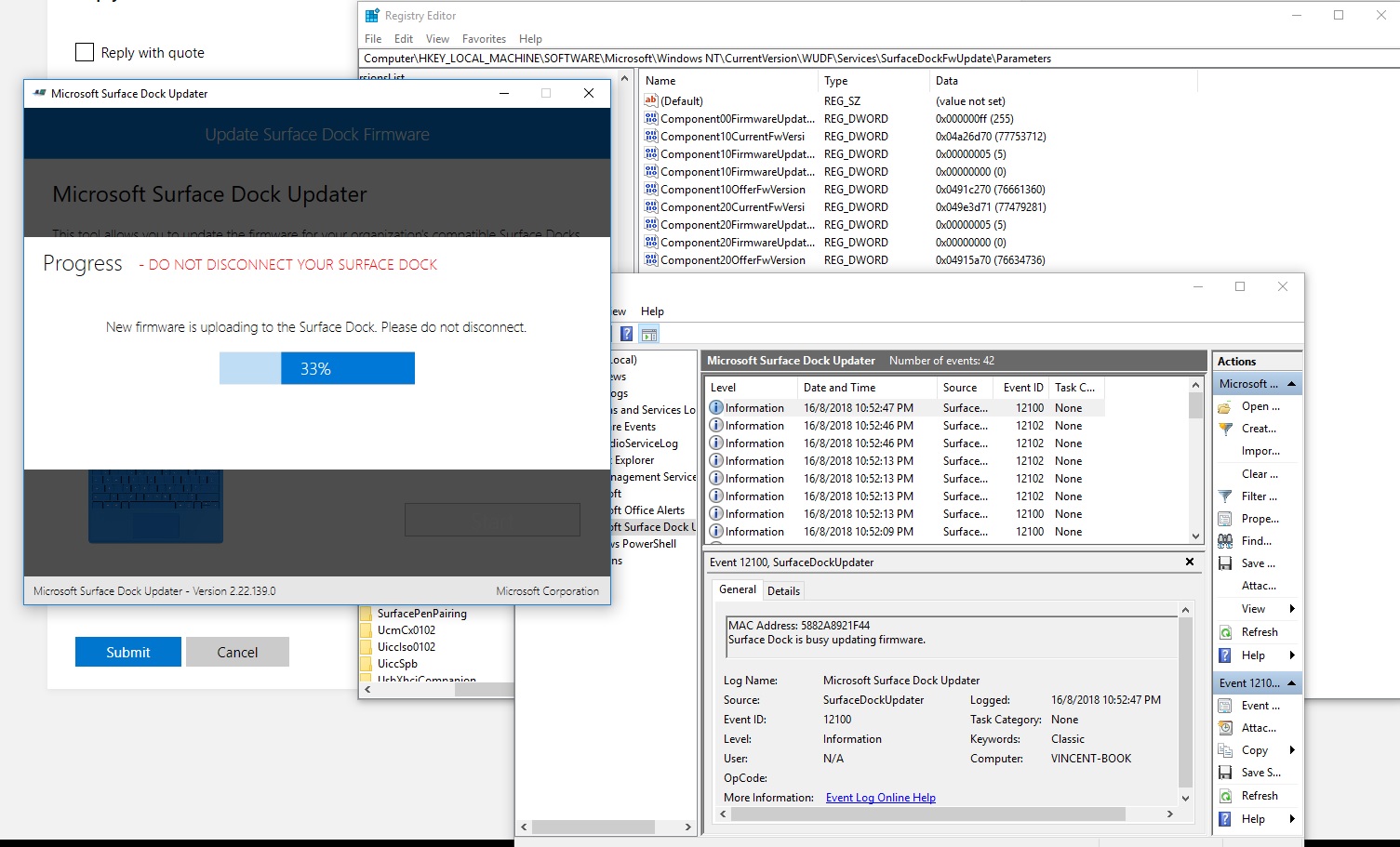Switch to the Details tab of event details
Image resolution: width=1400 pixels, height=847 pixels.
[x=783, y=591]
